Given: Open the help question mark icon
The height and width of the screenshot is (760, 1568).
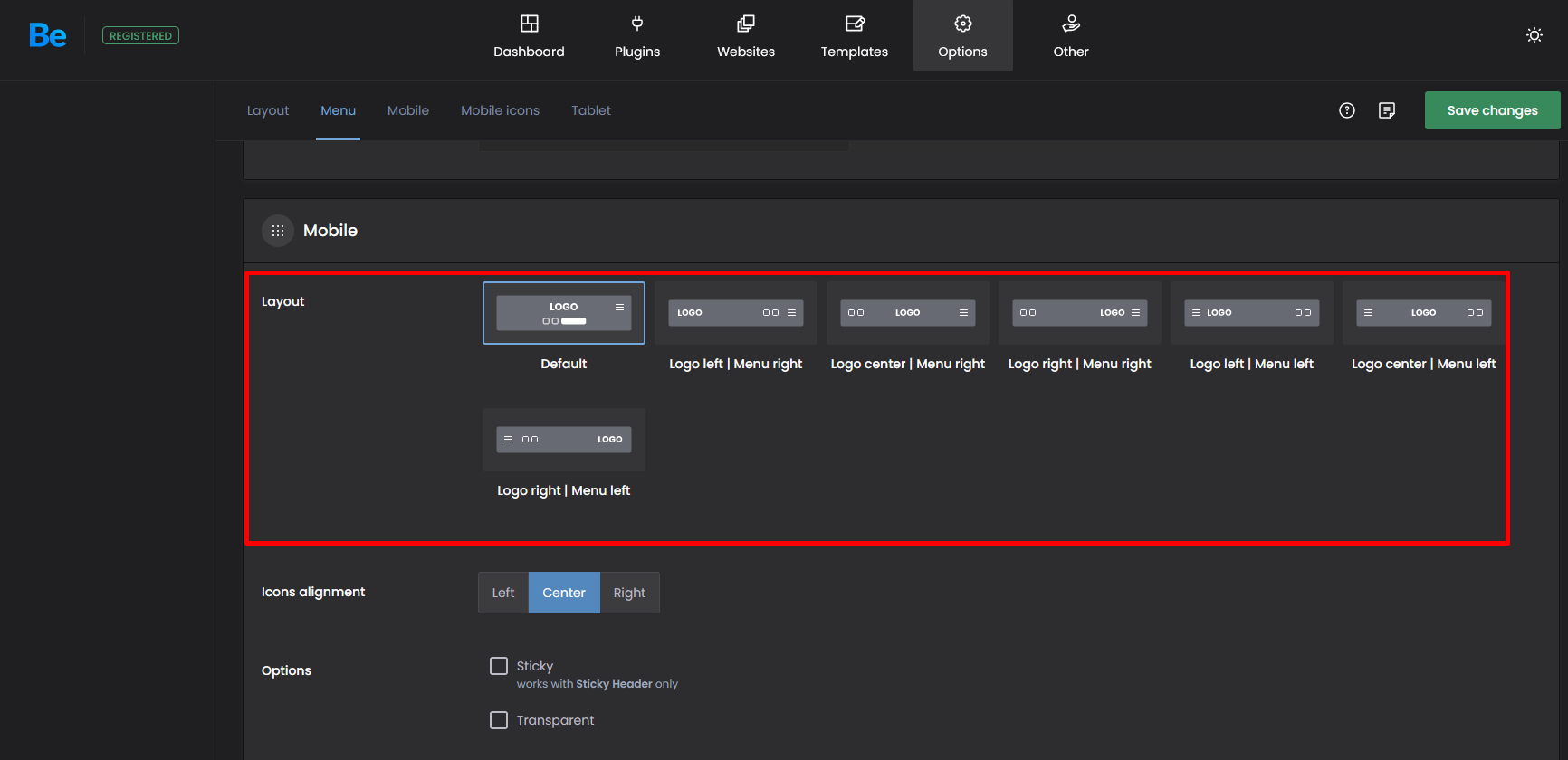Looking at the screenshot, I should (1347, 110).
